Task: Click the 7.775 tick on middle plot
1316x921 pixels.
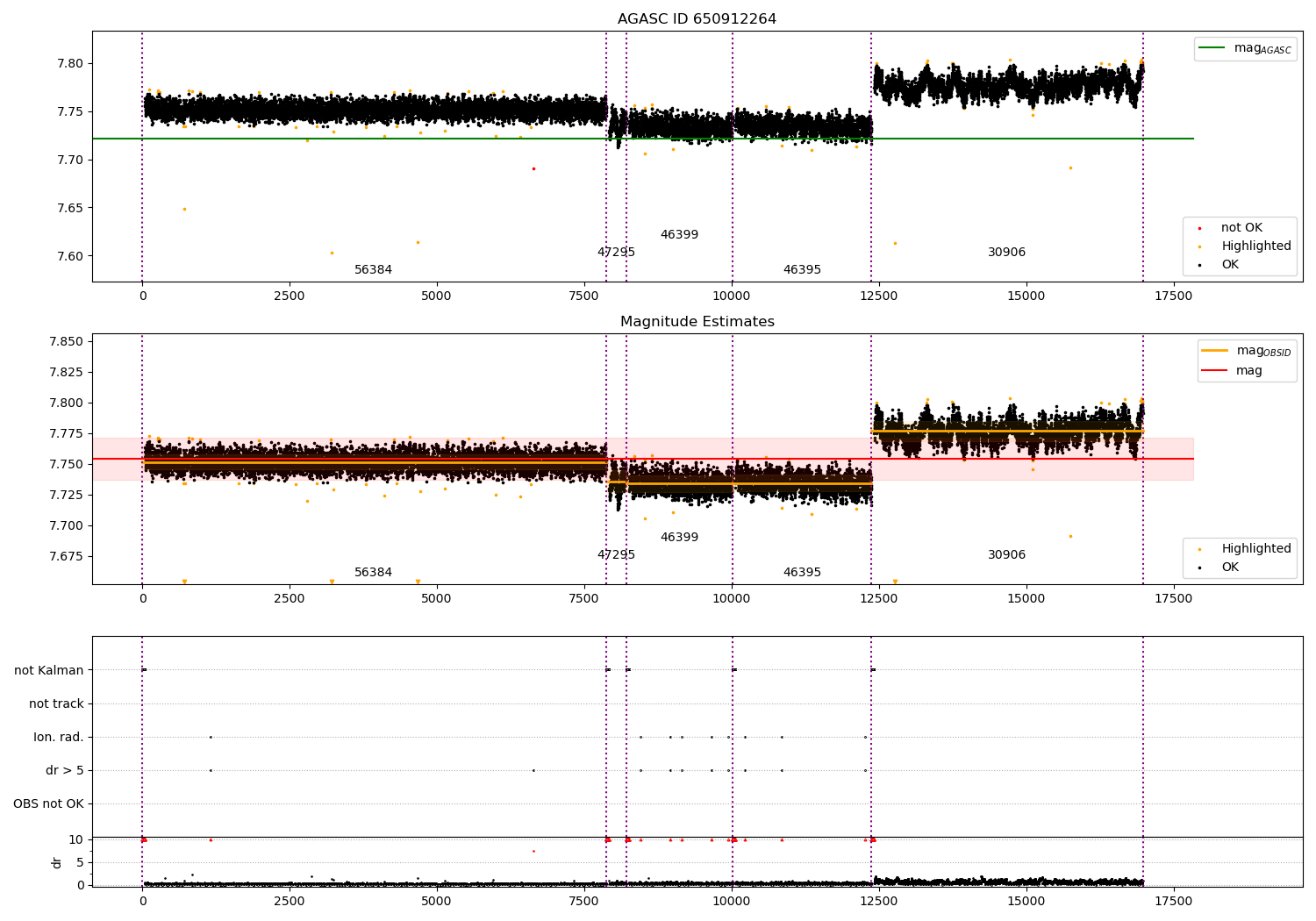Action: [x=66, y=434]
